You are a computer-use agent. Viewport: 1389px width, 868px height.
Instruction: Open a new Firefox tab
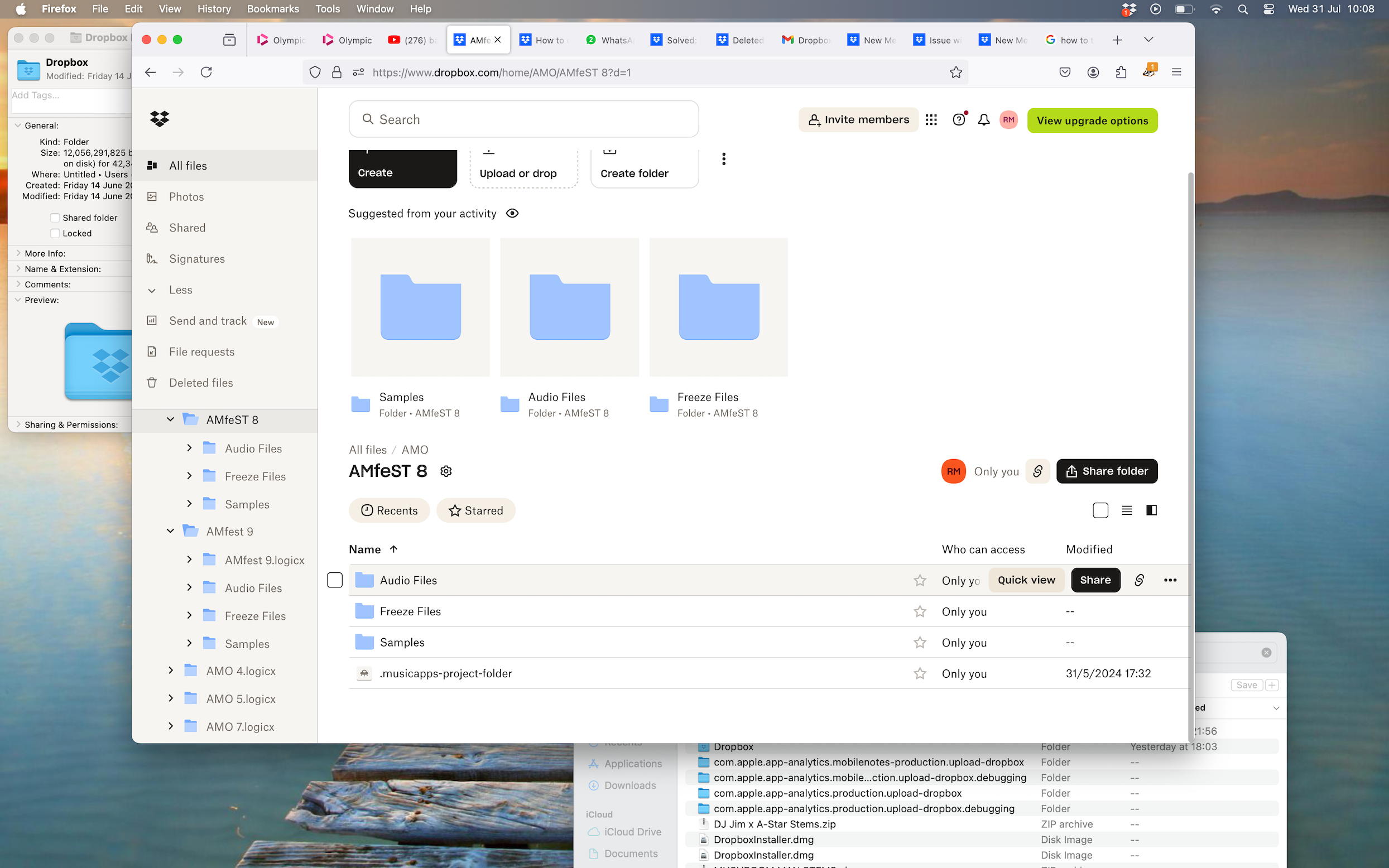(x=1117, y=40)
